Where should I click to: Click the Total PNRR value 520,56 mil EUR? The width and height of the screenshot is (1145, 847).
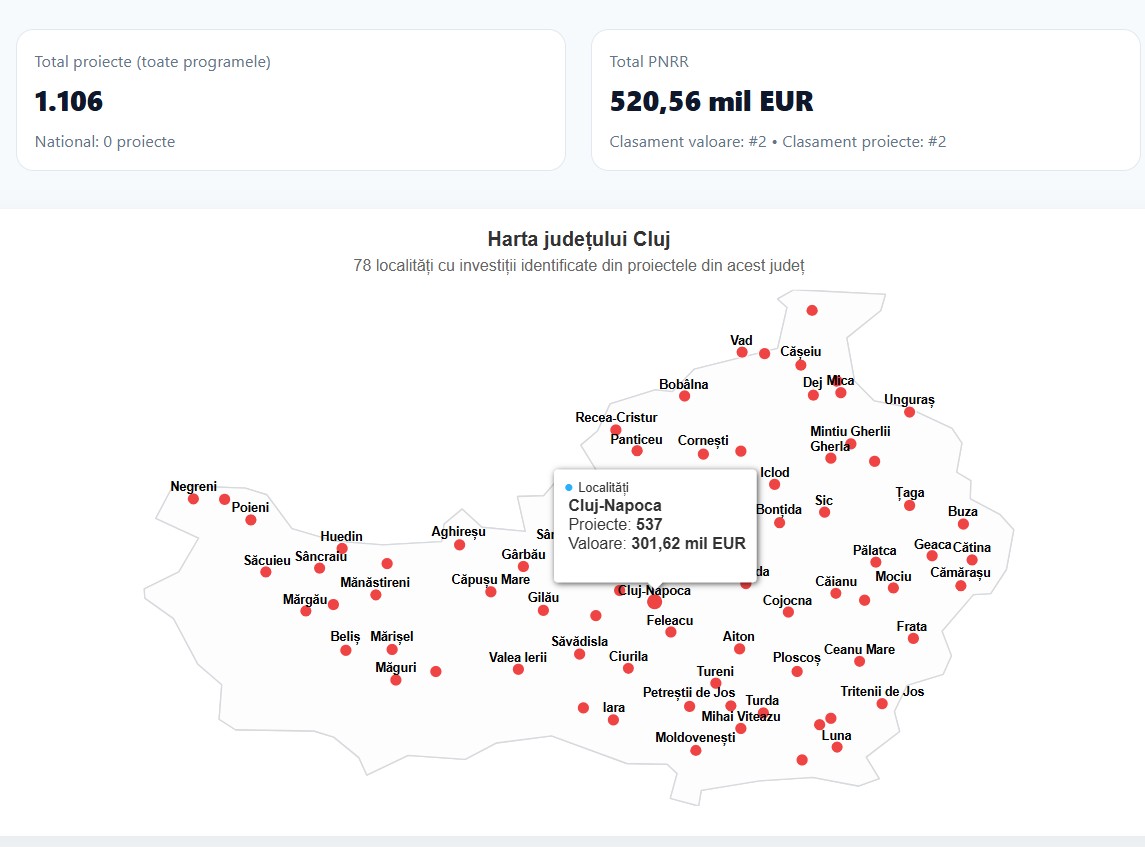click(712, 101)
